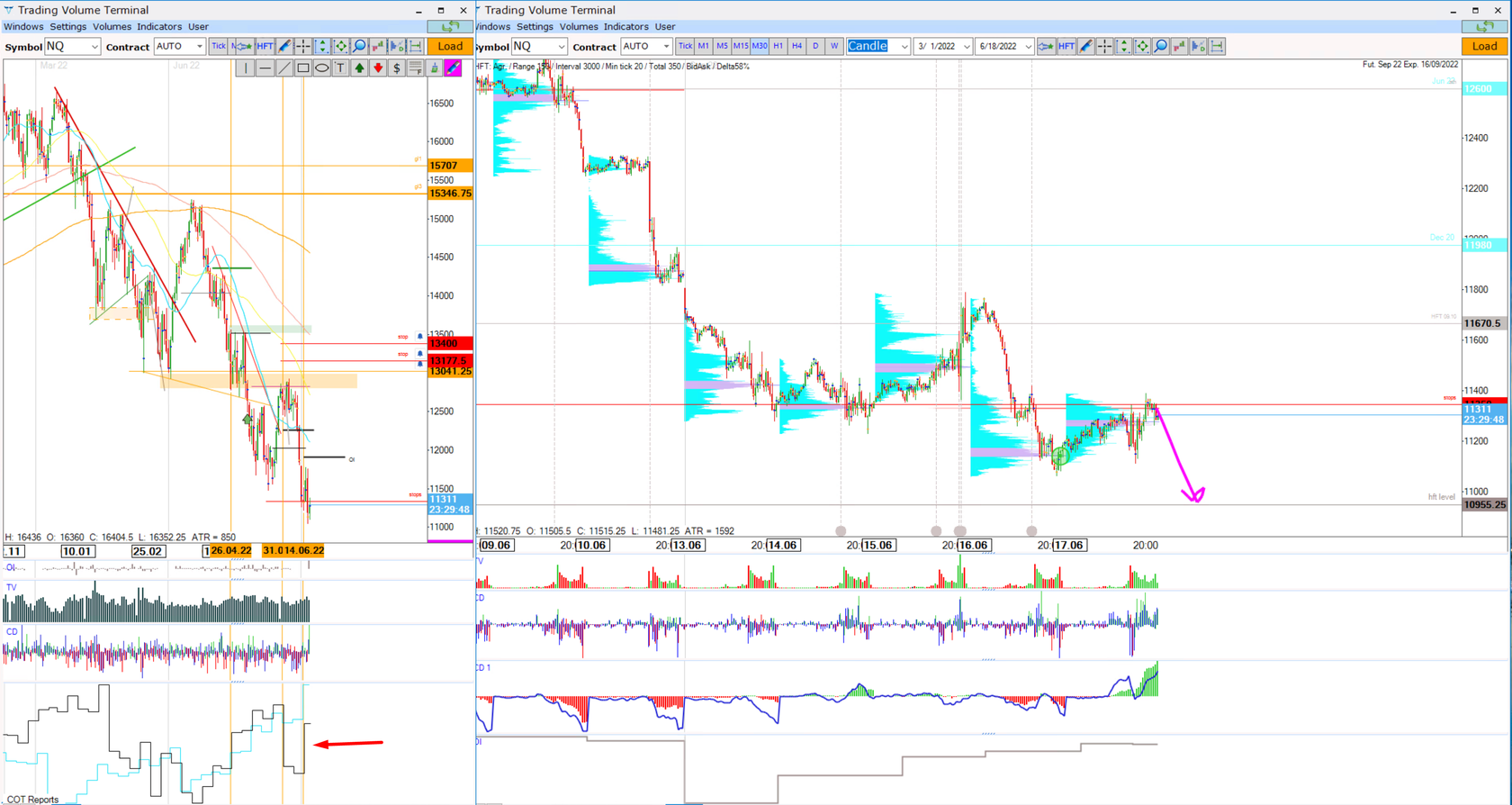The width and height of the screenshot is (1512, 805).
Task: Click profile D icon in left window toolbar
Action: pyautogui.click(x=397, y=46)
